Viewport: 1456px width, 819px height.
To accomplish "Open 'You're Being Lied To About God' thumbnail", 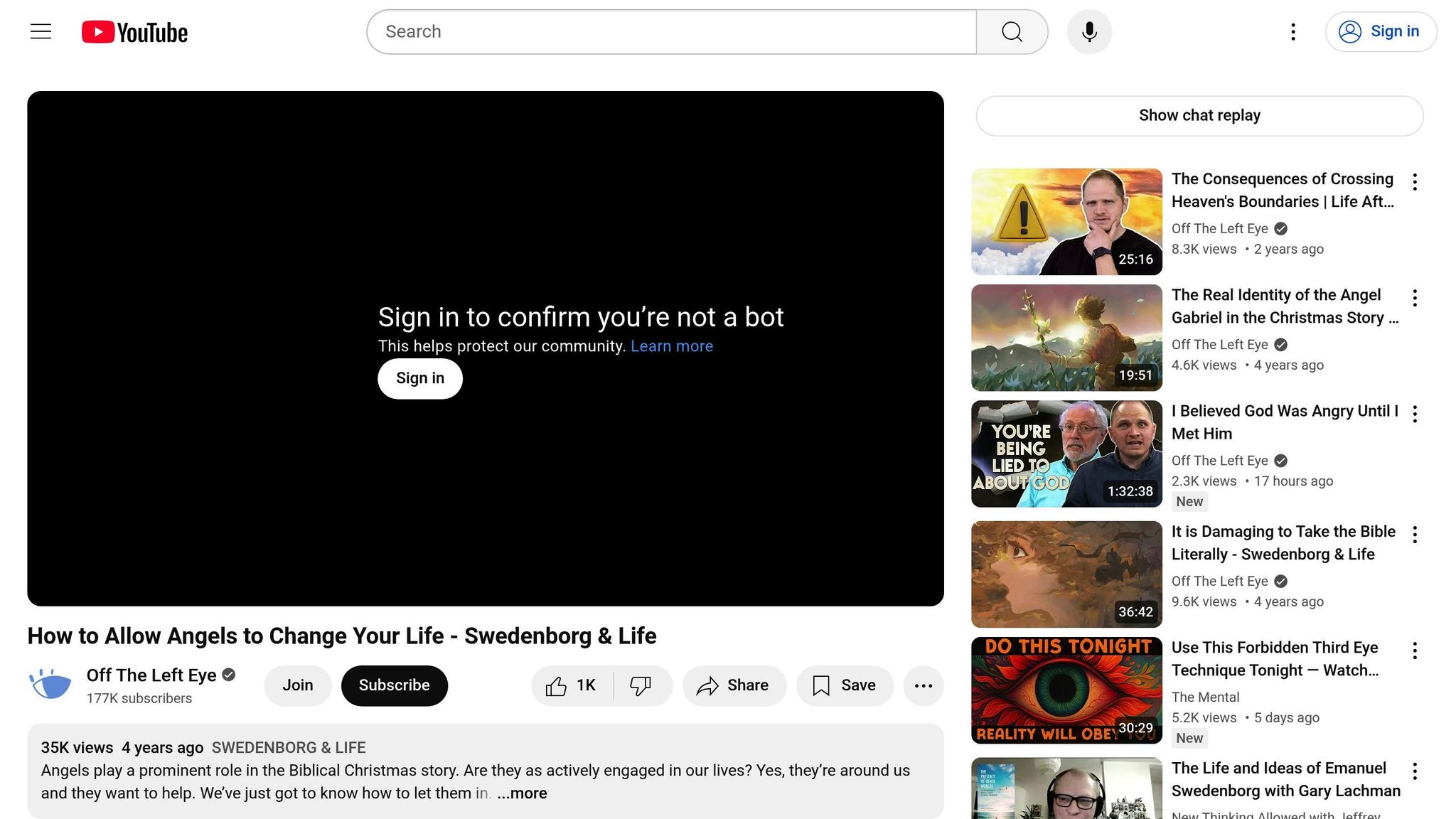I will tap(1066, 454).
